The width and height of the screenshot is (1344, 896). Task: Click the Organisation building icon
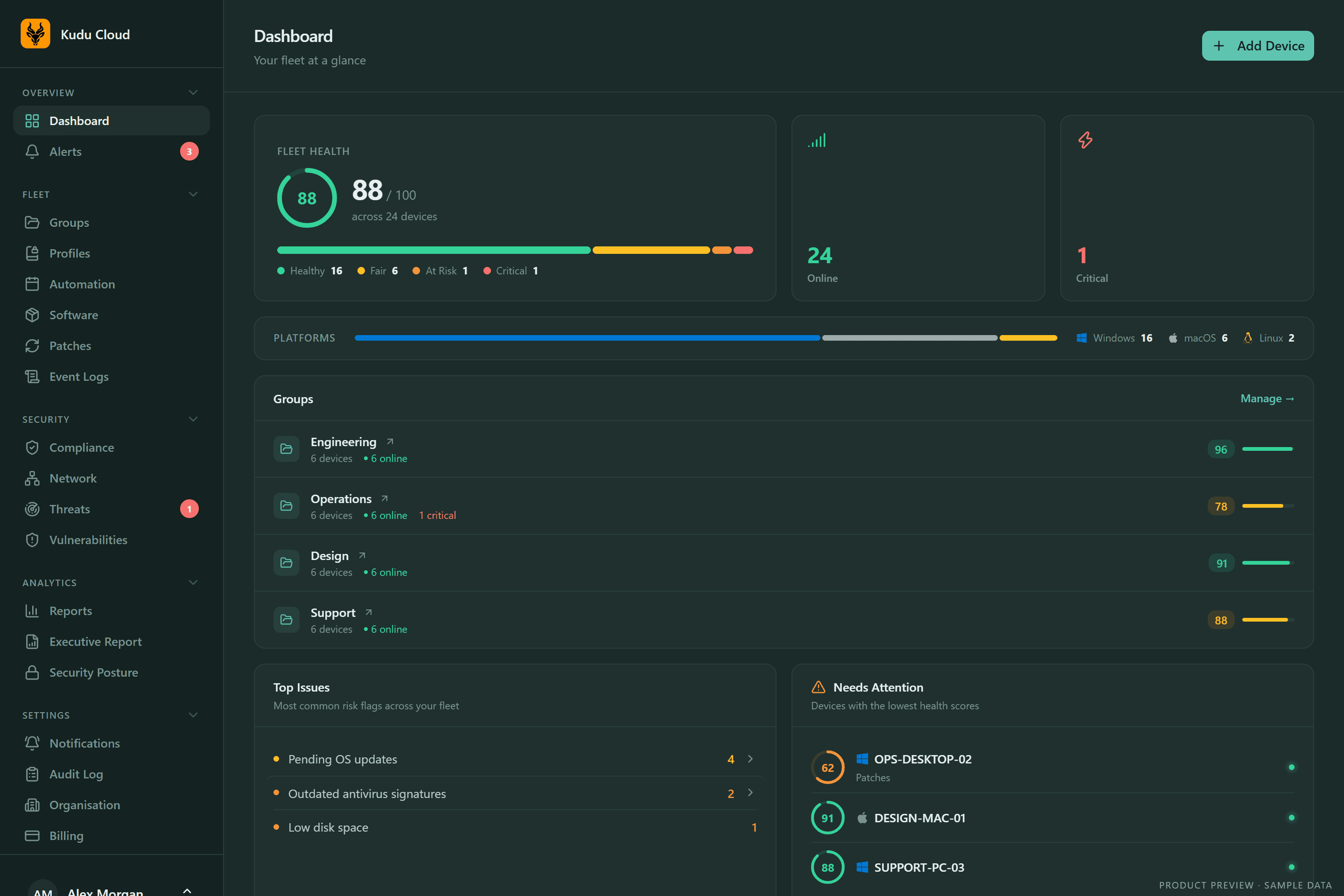[32, 805]
